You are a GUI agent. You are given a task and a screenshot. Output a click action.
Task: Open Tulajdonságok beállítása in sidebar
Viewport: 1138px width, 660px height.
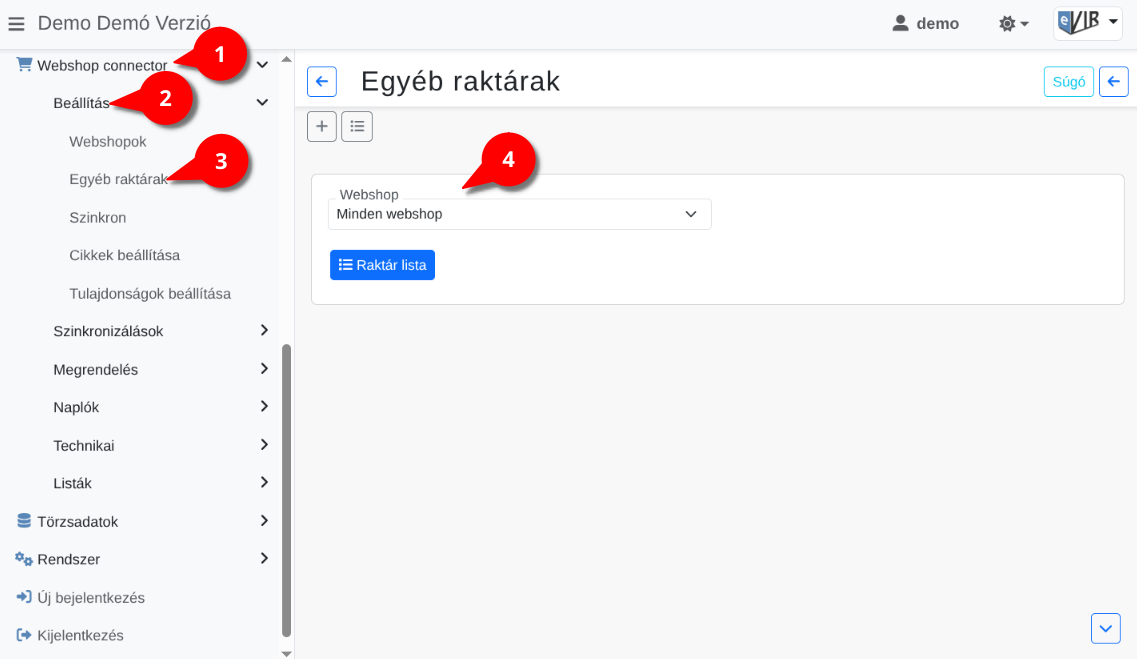[x=150, y=294]
